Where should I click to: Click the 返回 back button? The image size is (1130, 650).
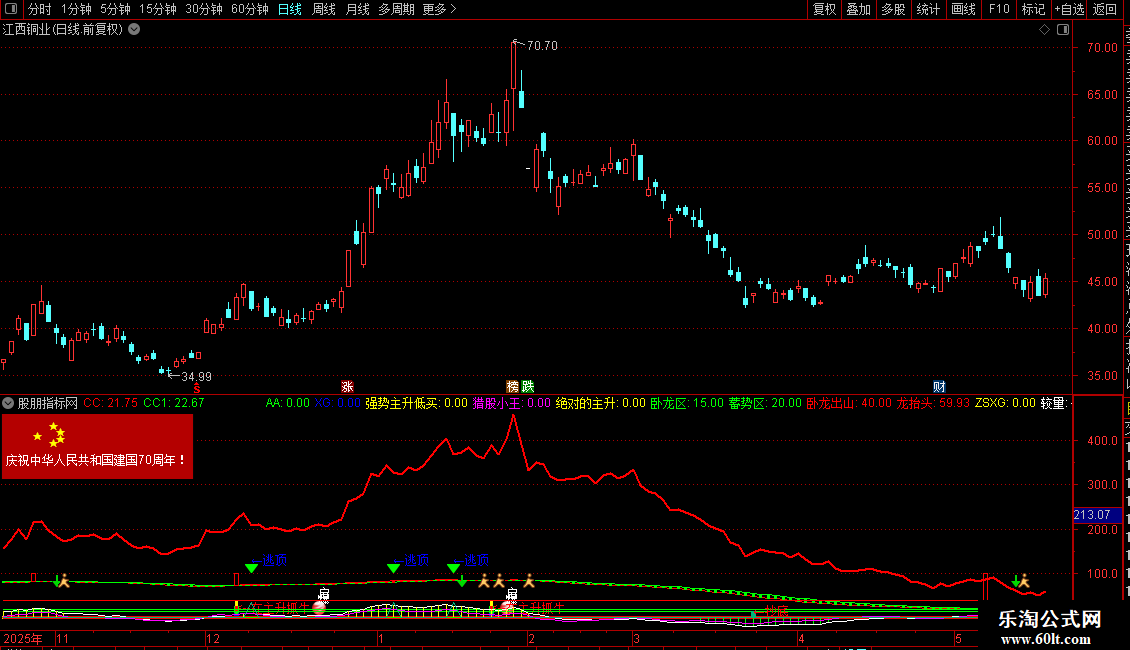click(x=1105, y=9)
